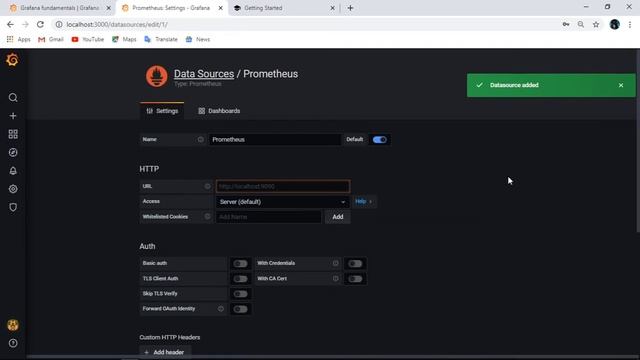Open a new browser tab
Screen dimensions: 640x360
pyautogui.click(x=350, y=8)
